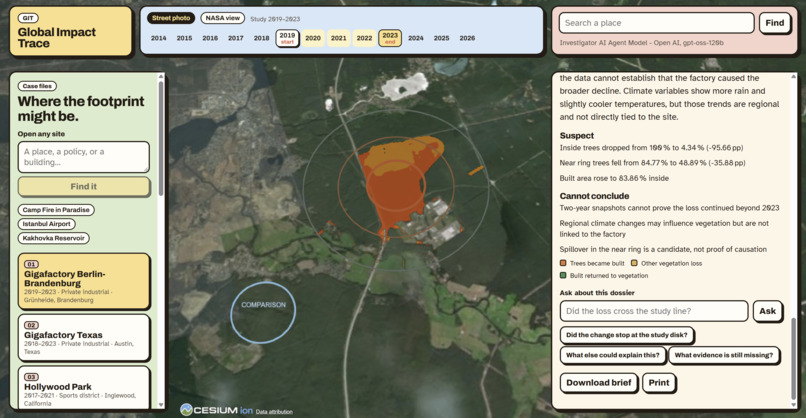Click the 2019 start year marker

click(287, 38)
